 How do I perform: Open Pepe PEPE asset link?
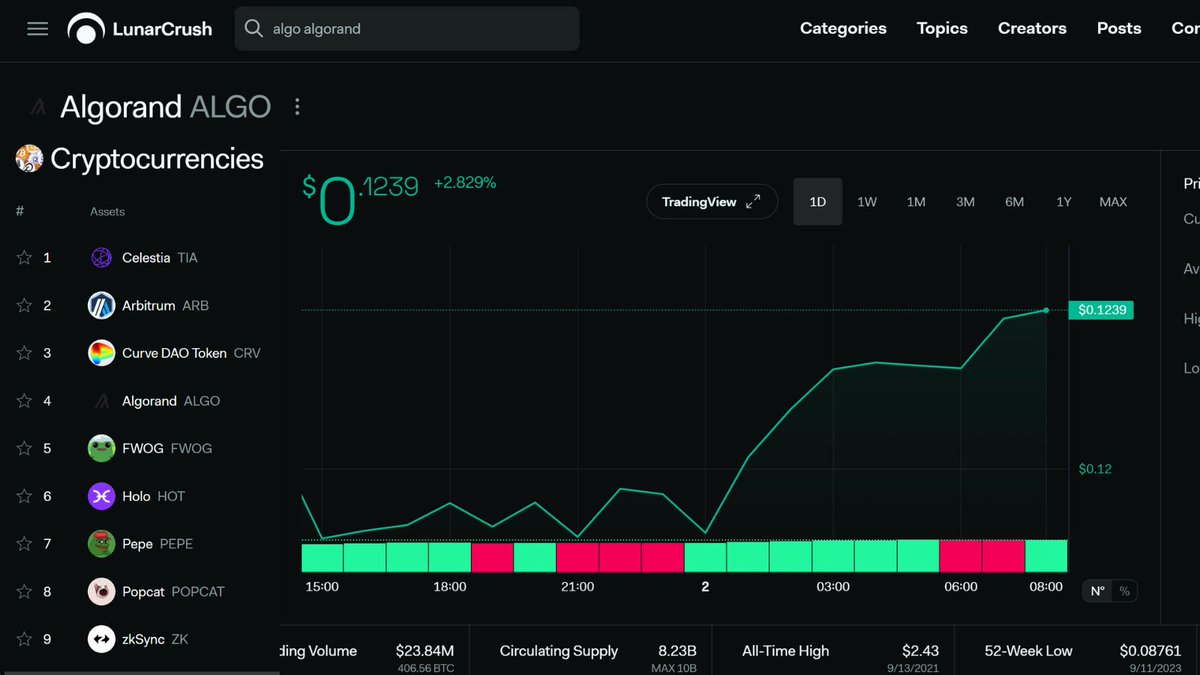[158, 544]
